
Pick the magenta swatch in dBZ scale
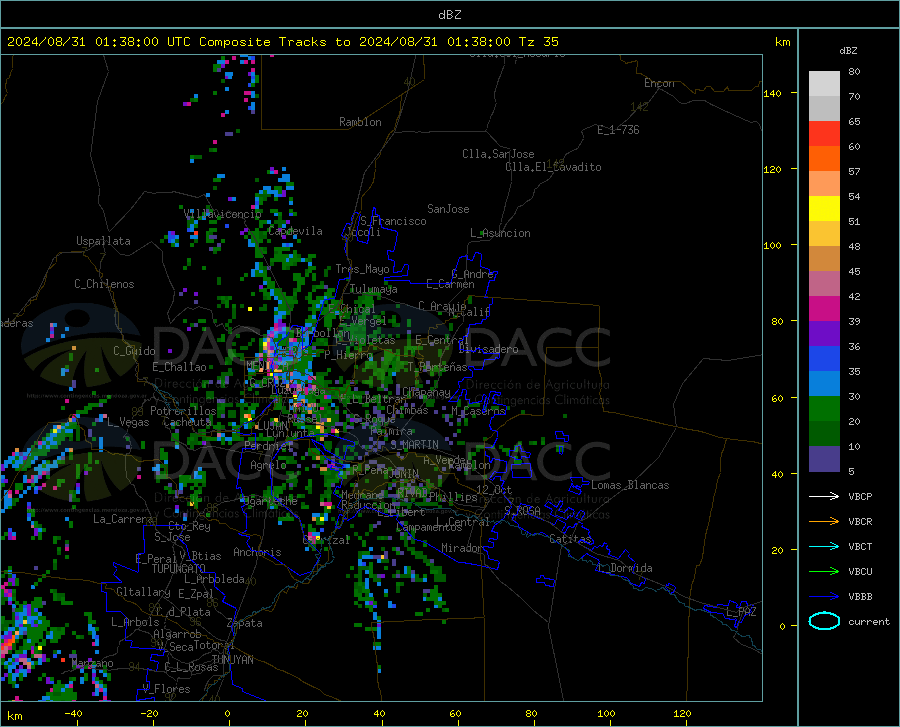click(824, 309)
